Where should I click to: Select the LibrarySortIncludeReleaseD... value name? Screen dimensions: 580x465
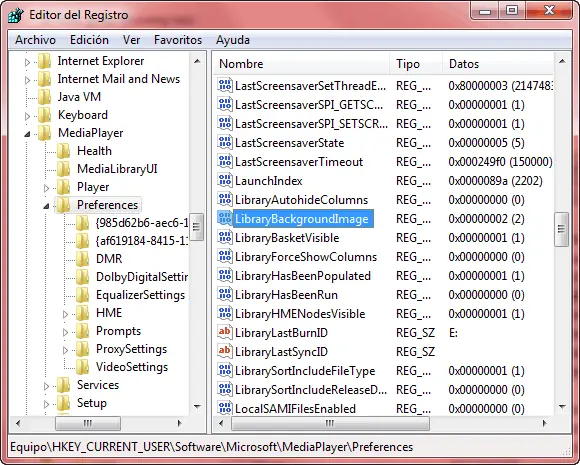click(311, 390)
